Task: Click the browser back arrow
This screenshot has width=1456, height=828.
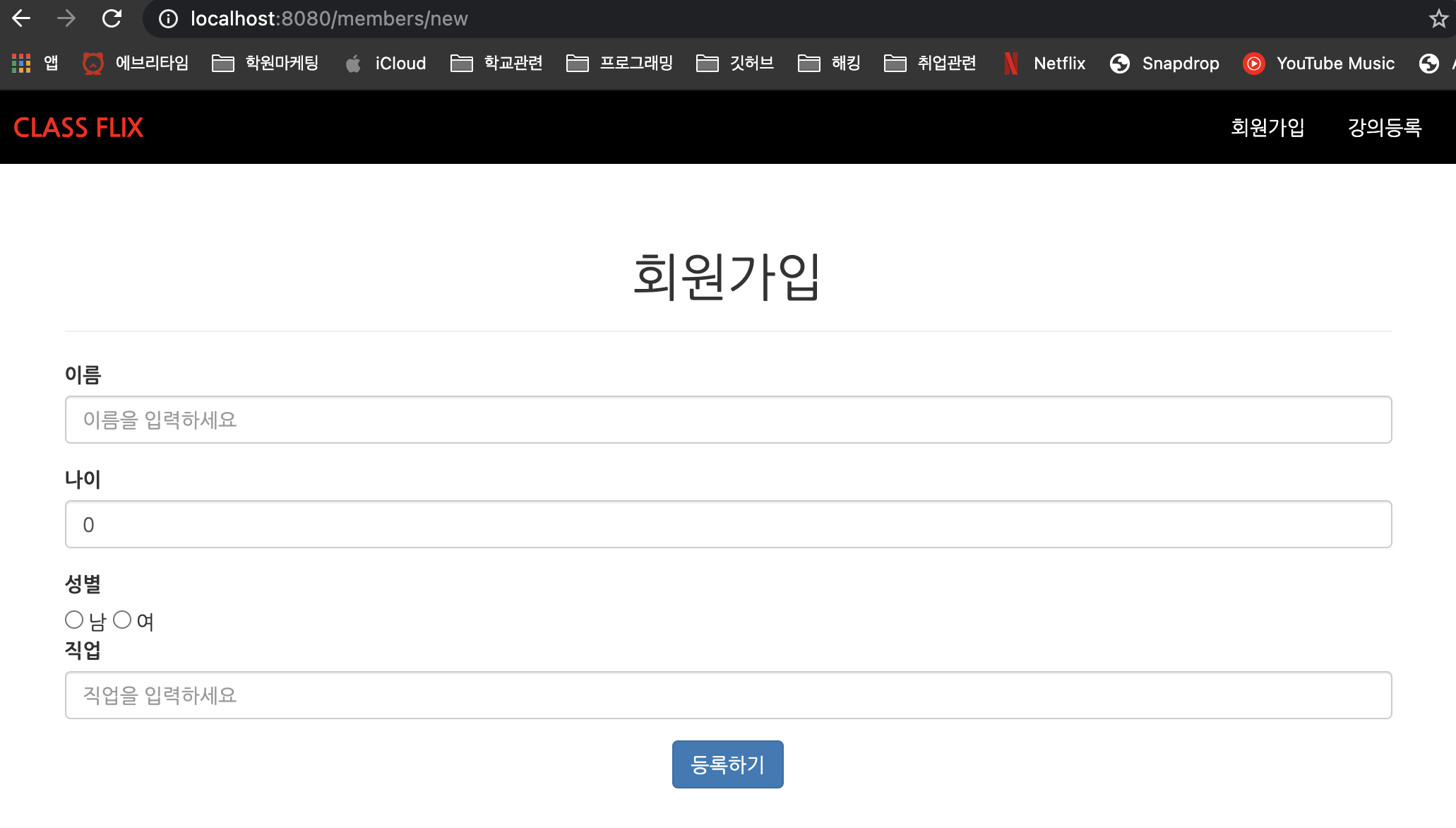Action: pos(22,18)
